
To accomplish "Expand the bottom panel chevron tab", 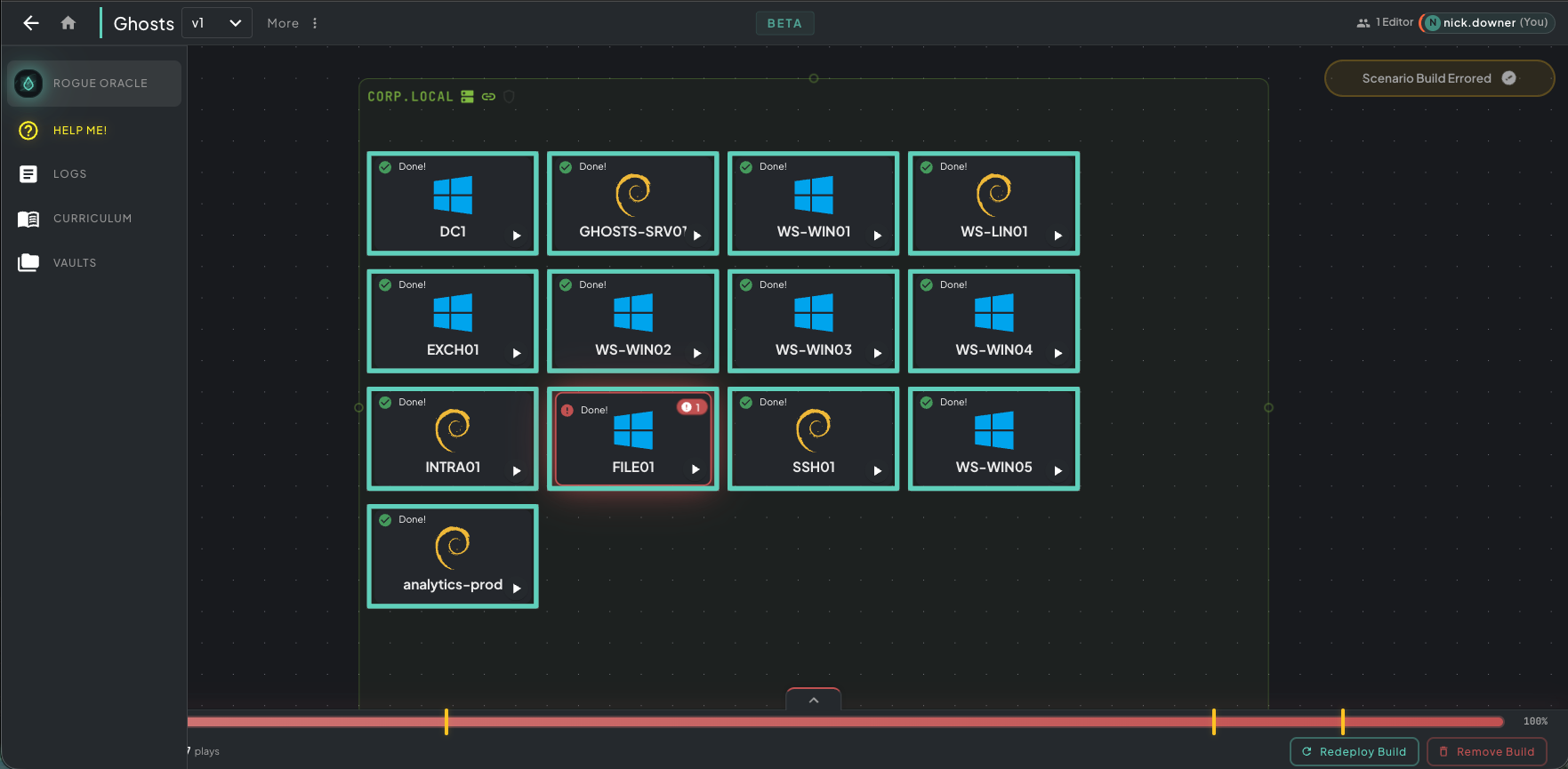I will coord(814,700).
